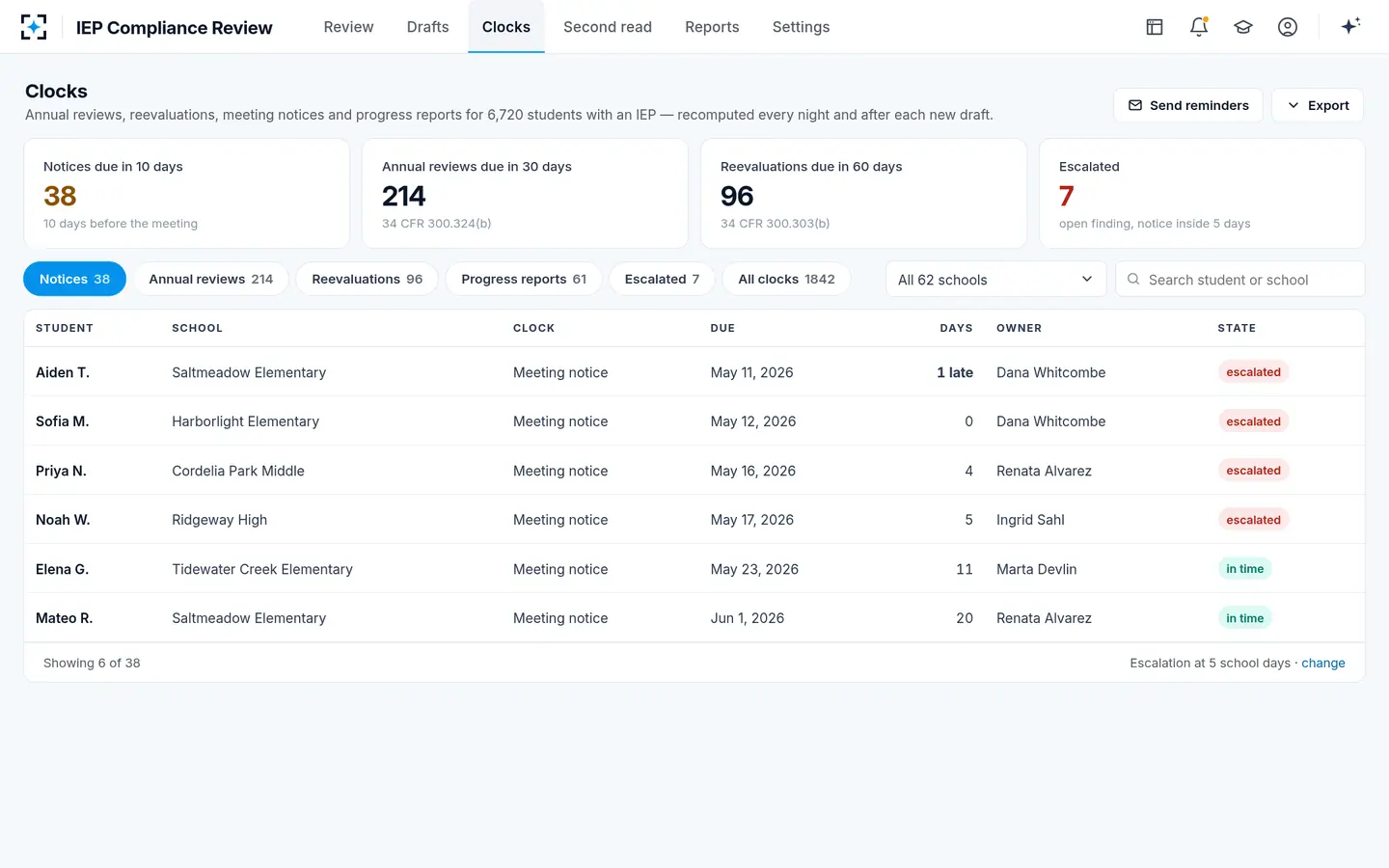Screen dimensions: 1389x868
Task: Sort by the CLOCK column header
Action: [533, 328]
